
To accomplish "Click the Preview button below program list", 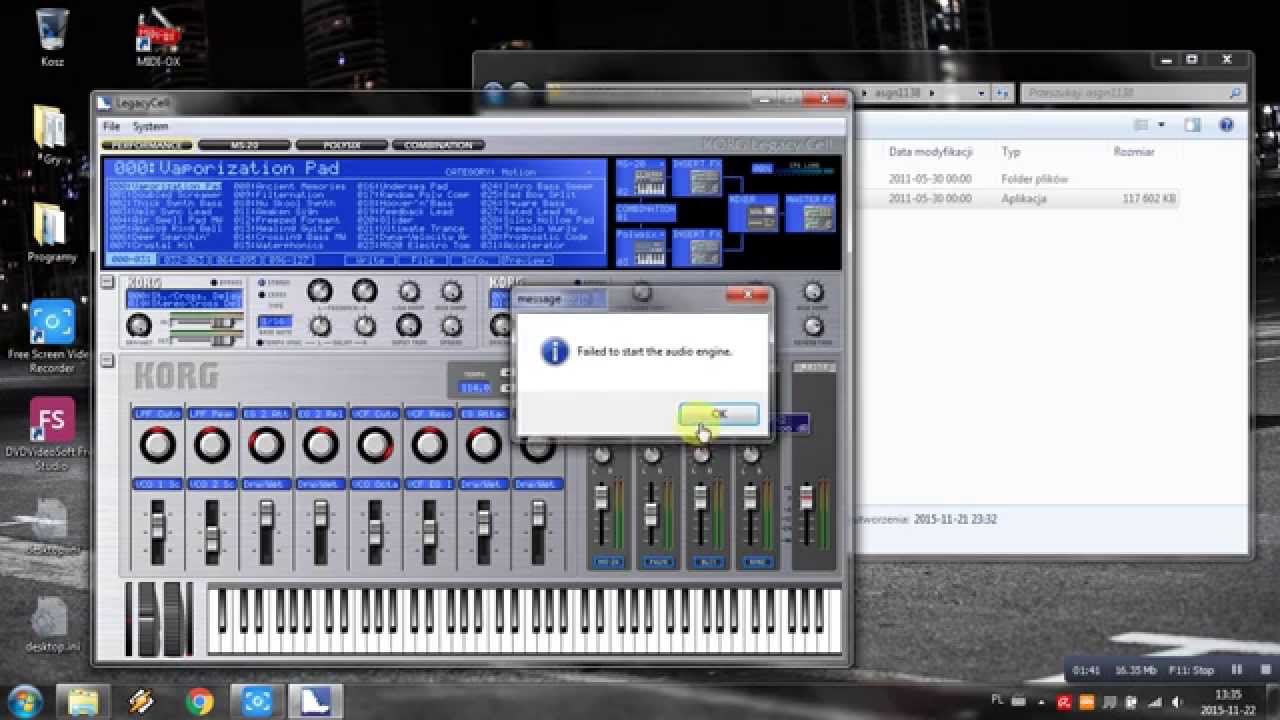I will point(527,260).
